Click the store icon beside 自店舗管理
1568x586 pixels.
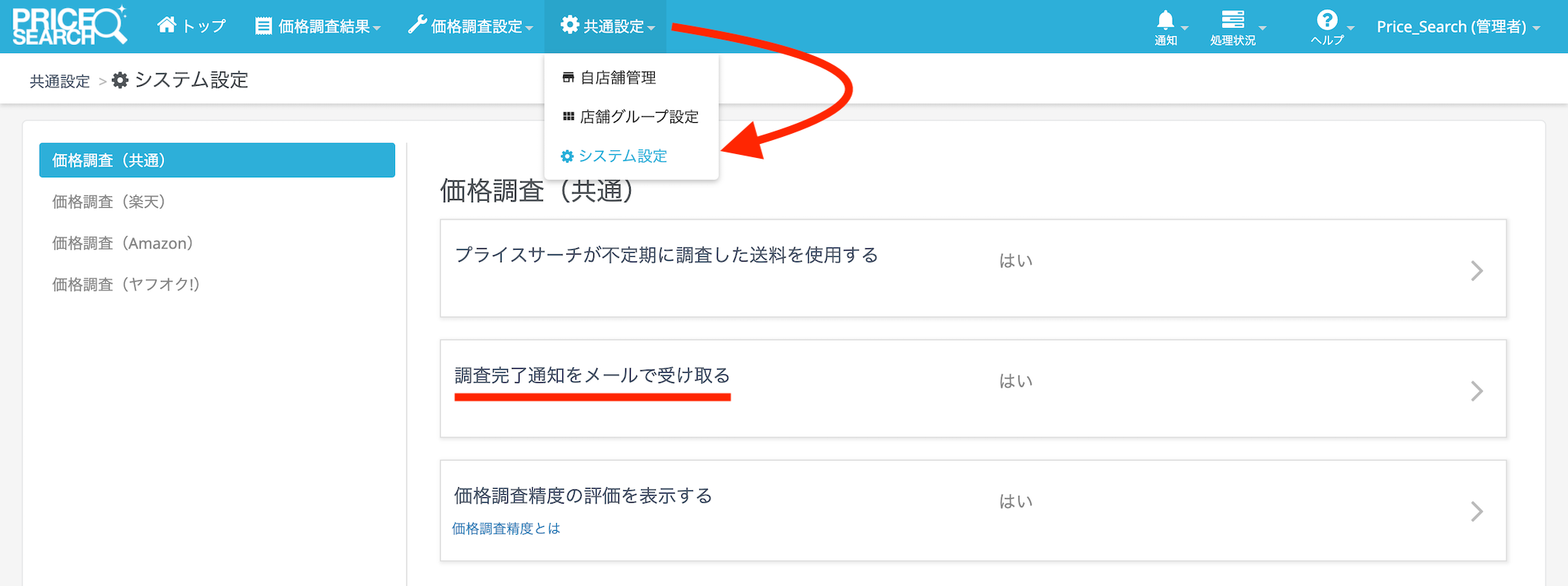(569, 78)
